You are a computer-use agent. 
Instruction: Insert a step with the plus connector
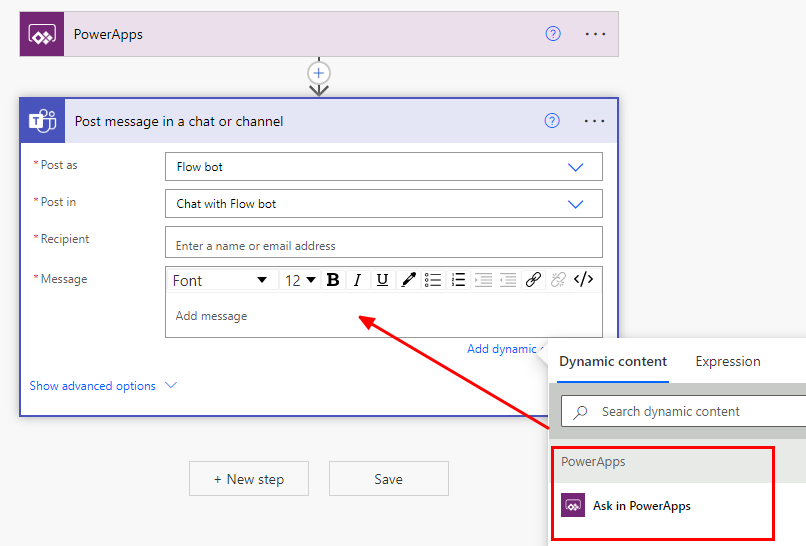[319, 73]
